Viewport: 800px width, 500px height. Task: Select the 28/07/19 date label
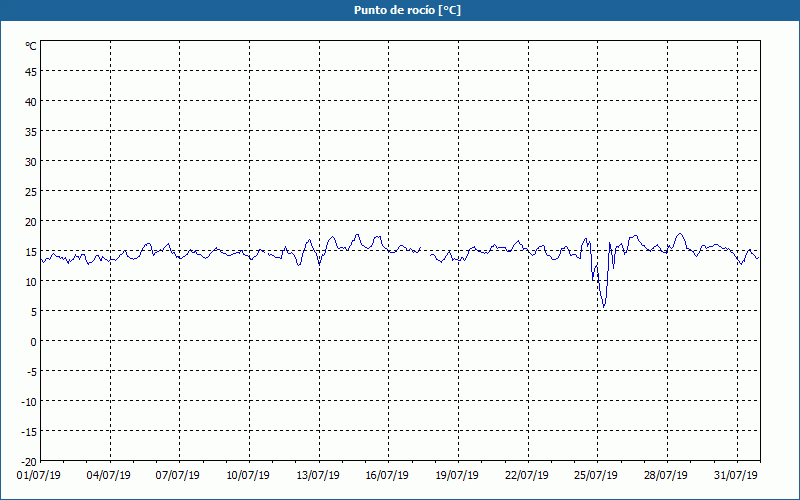click(666, 475)
